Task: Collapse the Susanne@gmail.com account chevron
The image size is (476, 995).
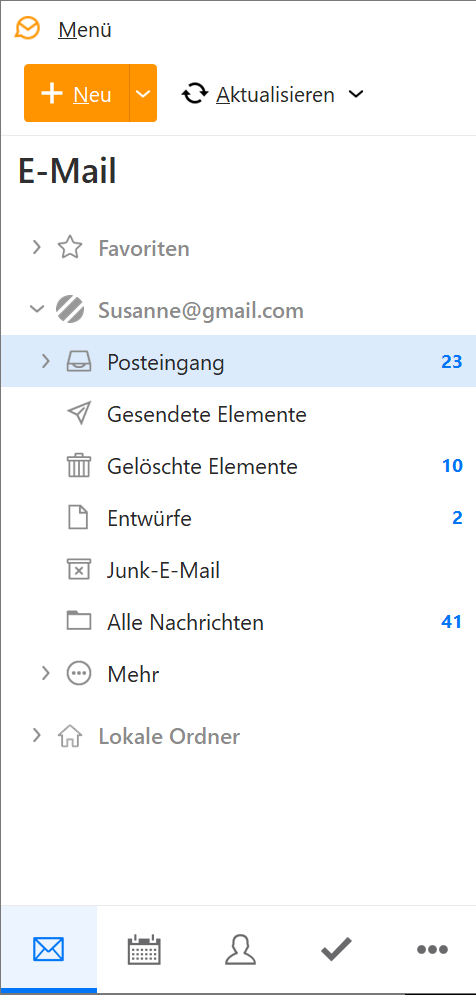Action: (x=37, y=310)
